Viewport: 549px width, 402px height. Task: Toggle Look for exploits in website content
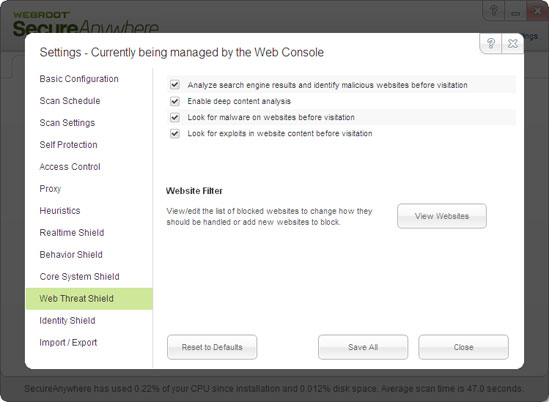coord(175,133)
